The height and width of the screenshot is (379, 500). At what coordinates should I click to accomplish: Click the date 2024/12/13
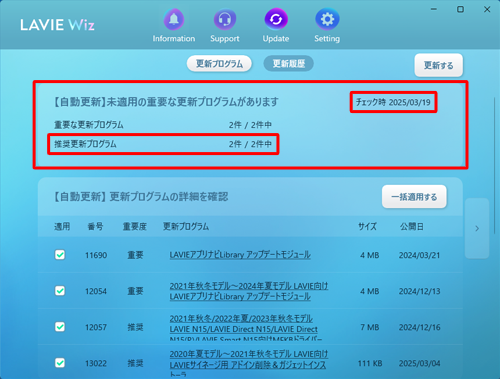pyautogui.click(x=420, y=291)
